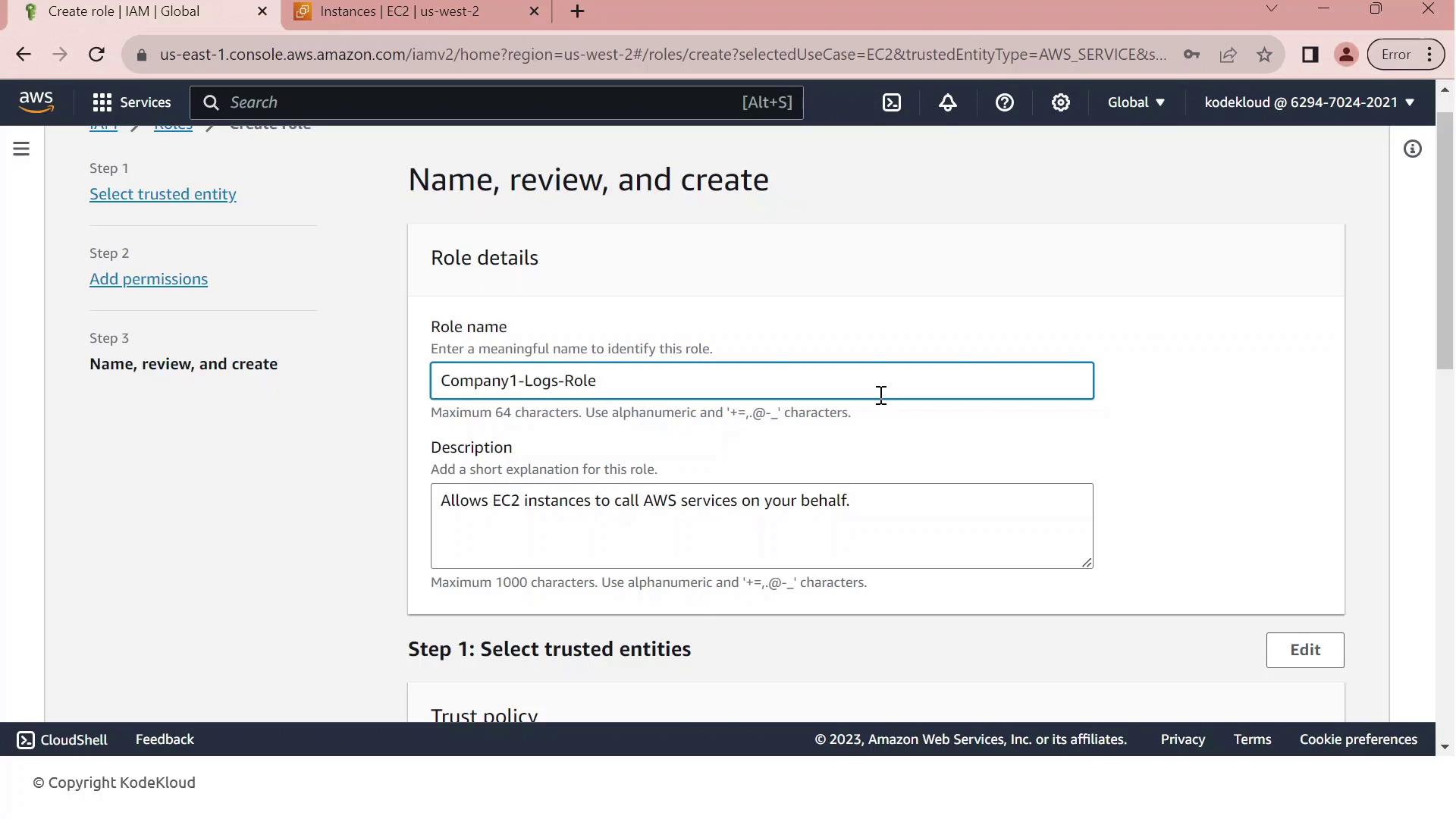Image resolution: width=1456 pixels, height=819 pixels.
Task: Open AWS CloudShell icon in top navigation
Action: 892,102
